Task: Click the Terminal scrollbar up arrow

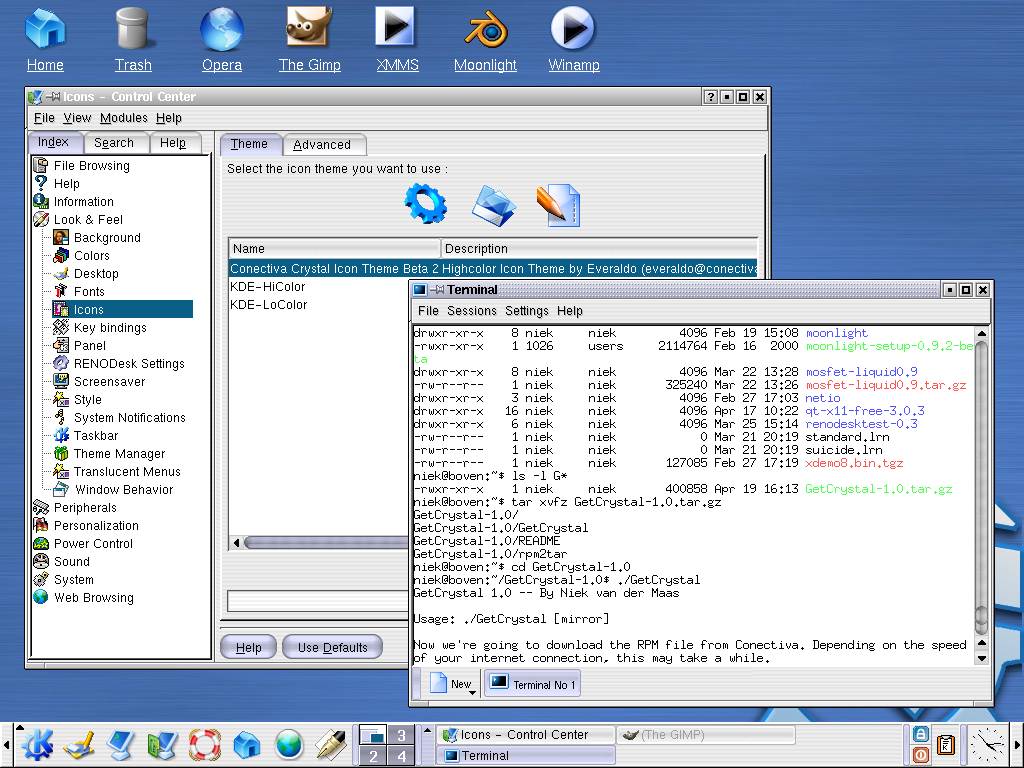Action: pyautogui.click(x=982, y=333)
